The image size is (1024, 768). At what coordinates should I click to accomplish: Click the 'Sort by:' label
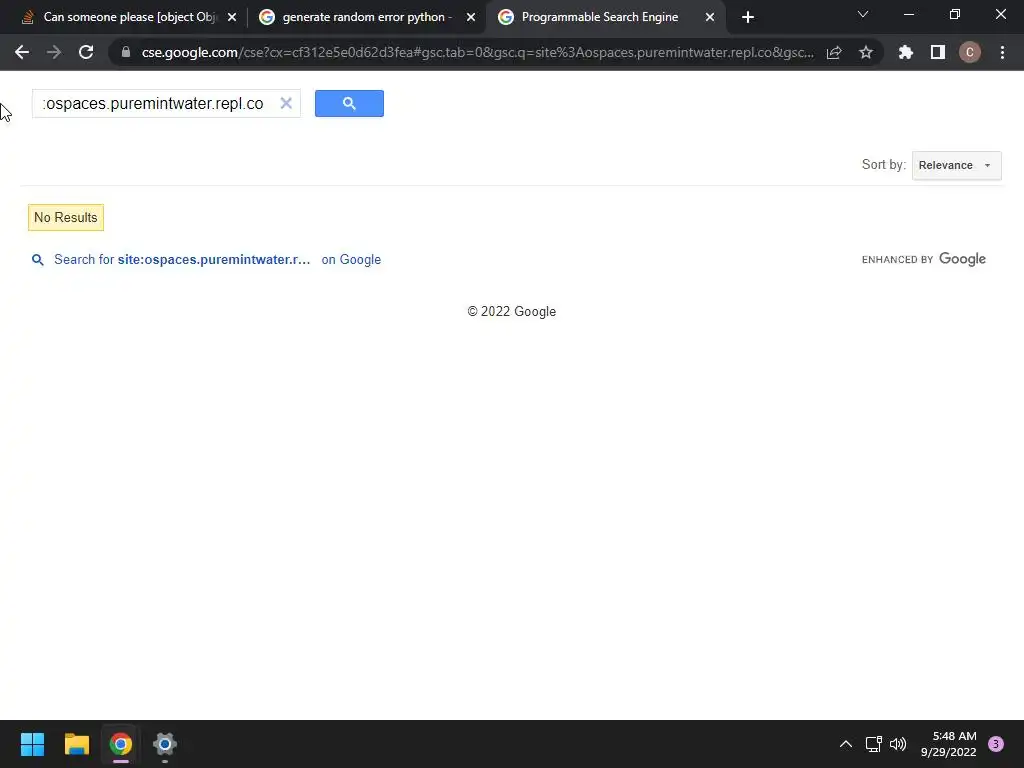click(884, 165)
